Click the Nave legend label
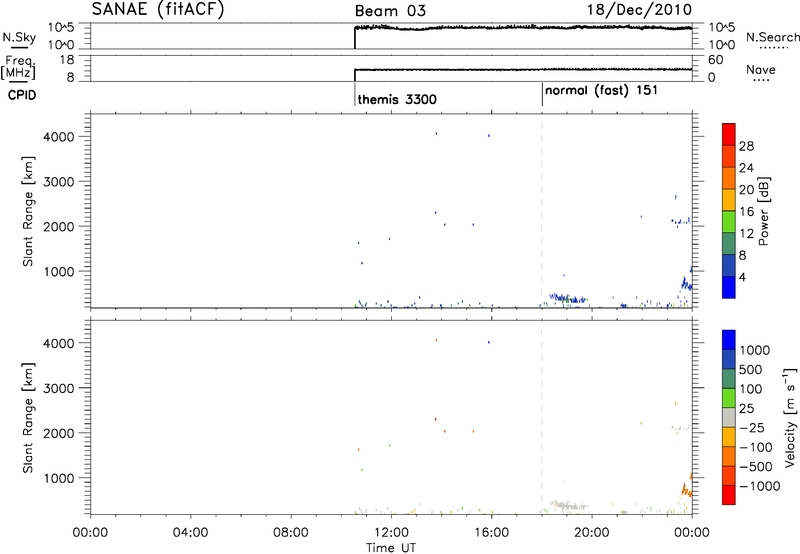The image size is (800, 554). pos(761,69)
